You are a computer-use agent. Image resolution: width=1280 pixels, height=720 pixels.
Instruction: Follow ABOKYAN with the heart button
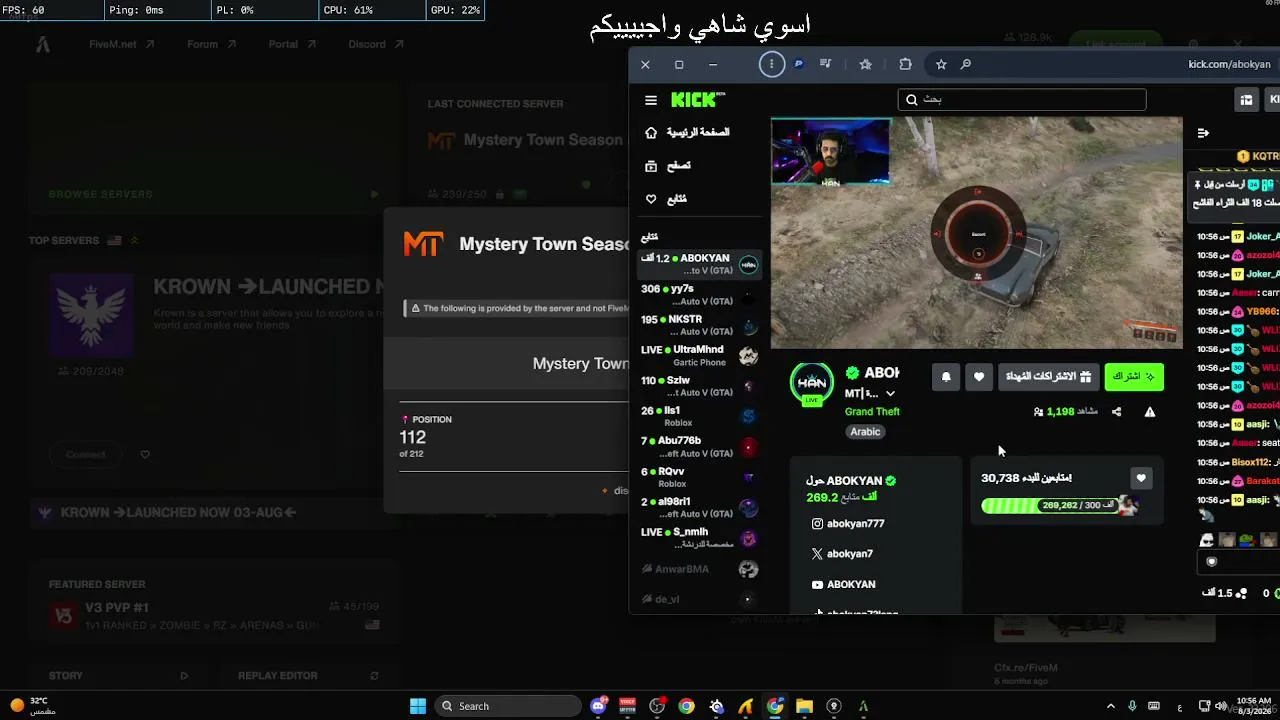coord(979,377)
